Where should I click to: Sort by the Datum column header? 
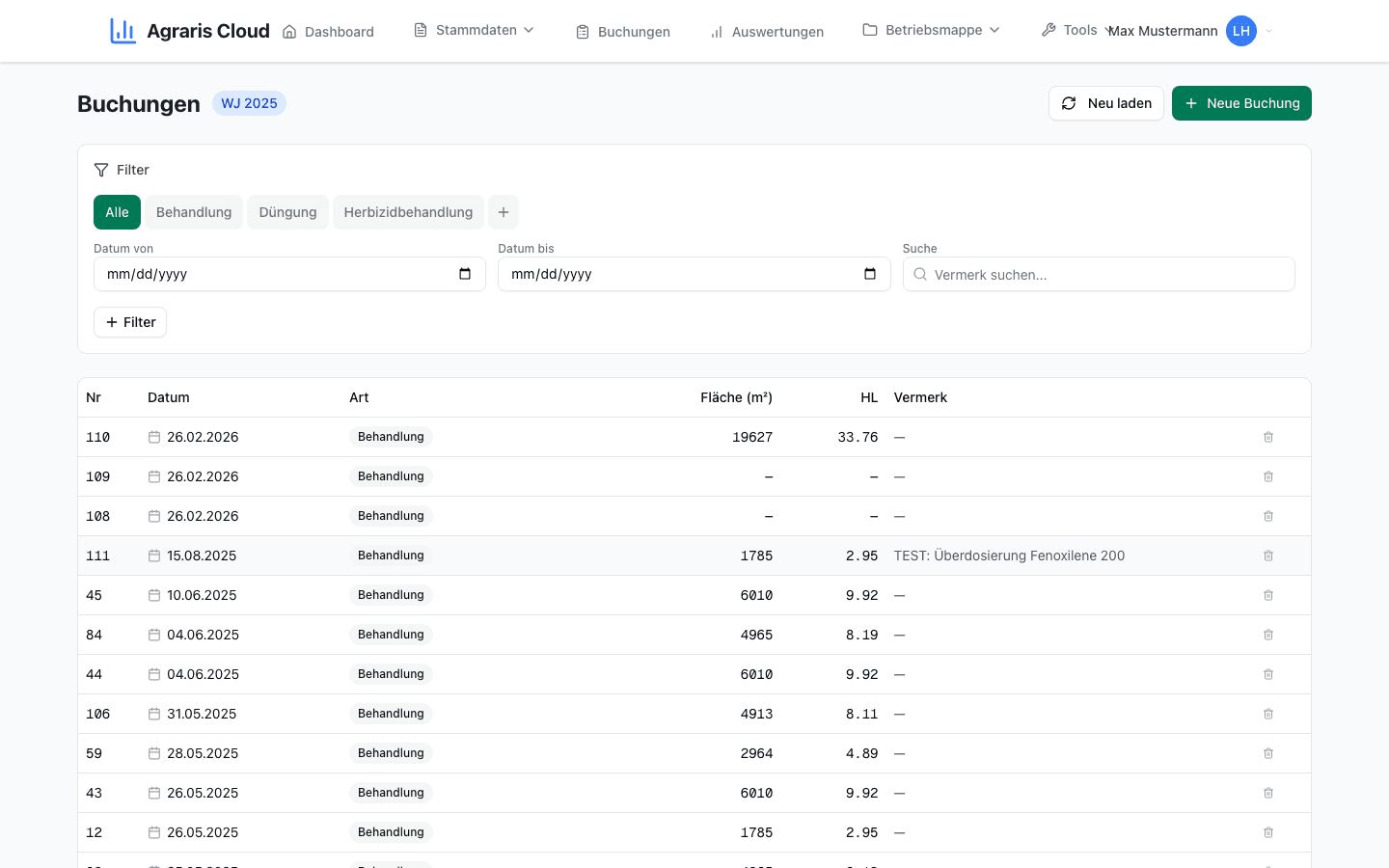169,397
